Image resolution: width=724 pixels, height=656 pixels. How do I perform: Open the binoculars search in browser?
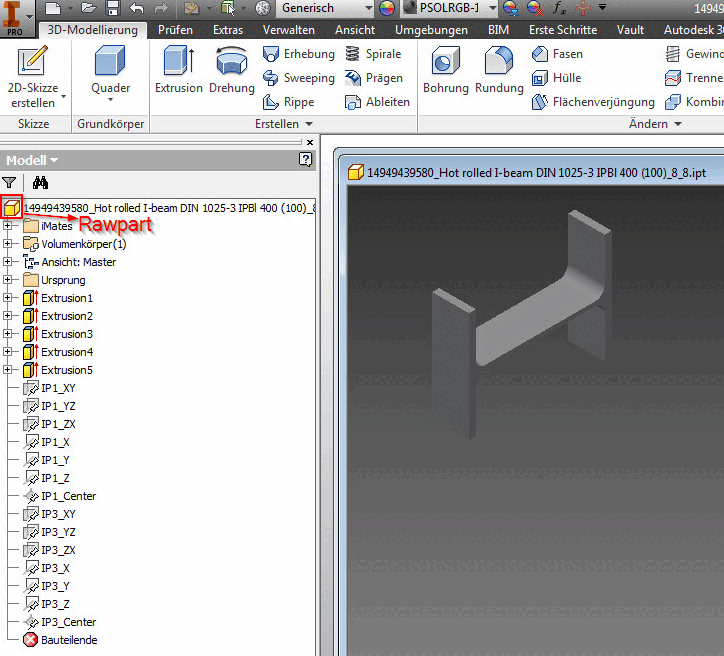(40, 183)
